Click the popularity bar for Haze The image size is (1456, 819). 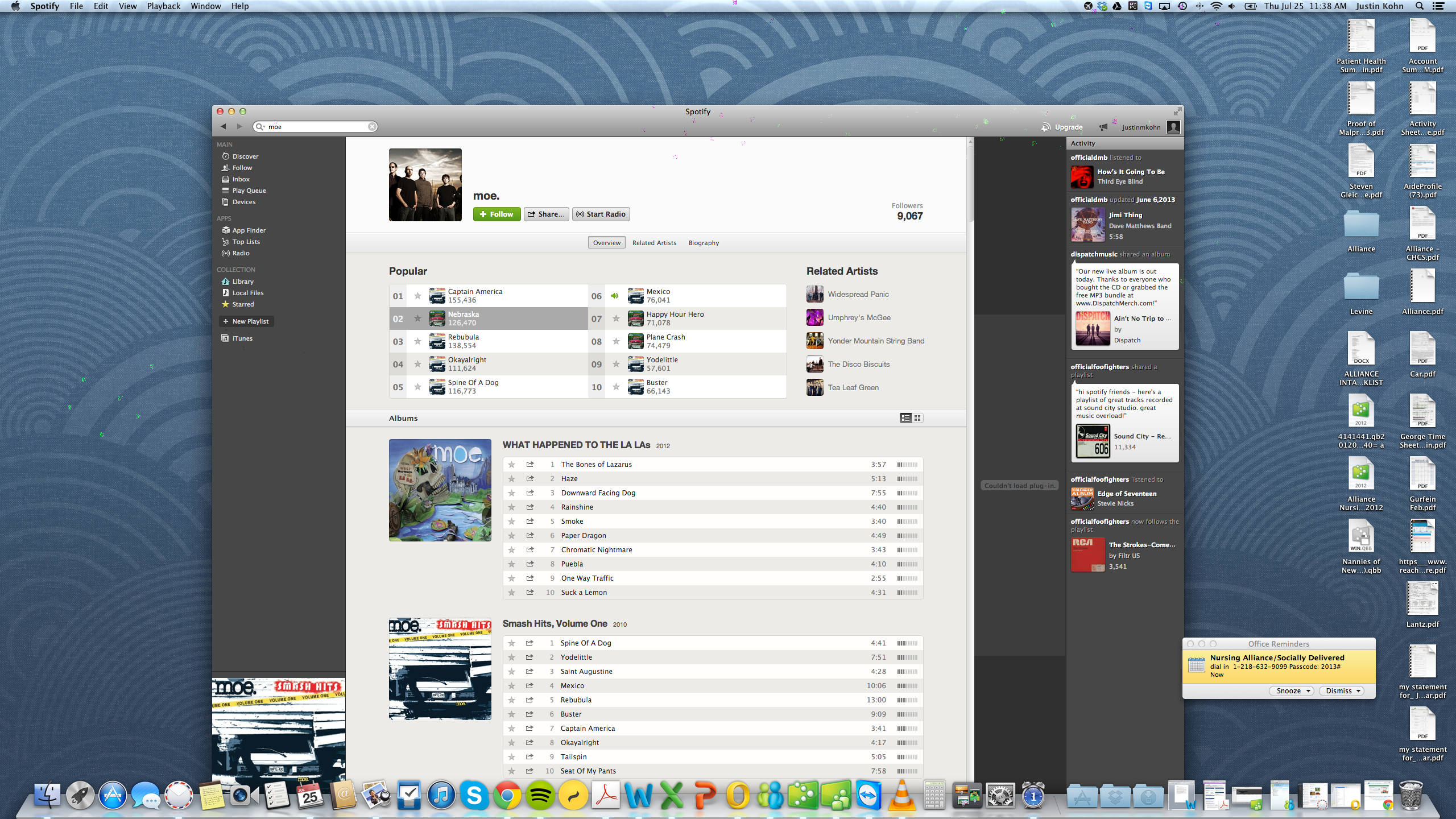(x=907, y=479)
